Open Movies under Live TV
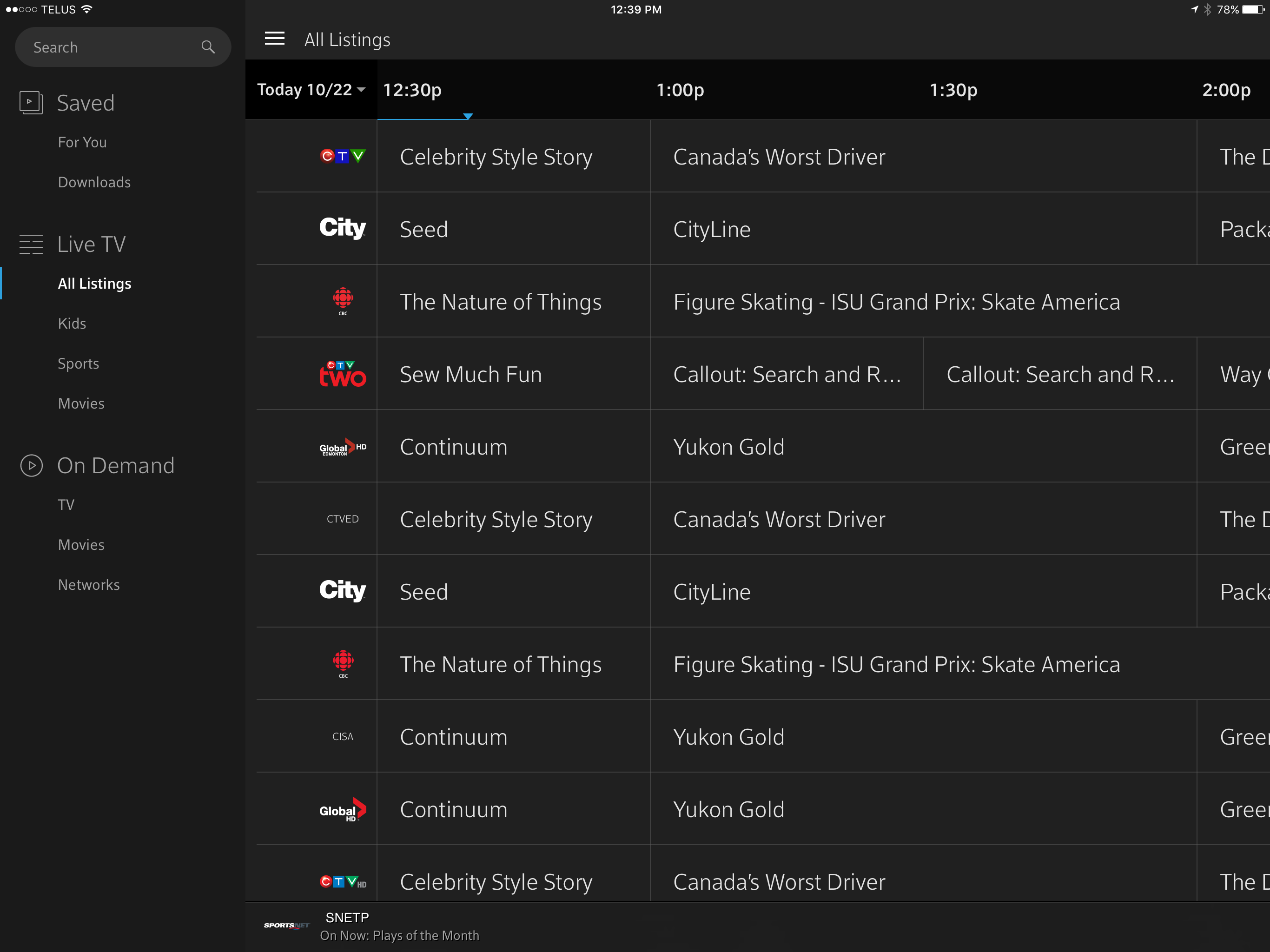 [81, 403]
